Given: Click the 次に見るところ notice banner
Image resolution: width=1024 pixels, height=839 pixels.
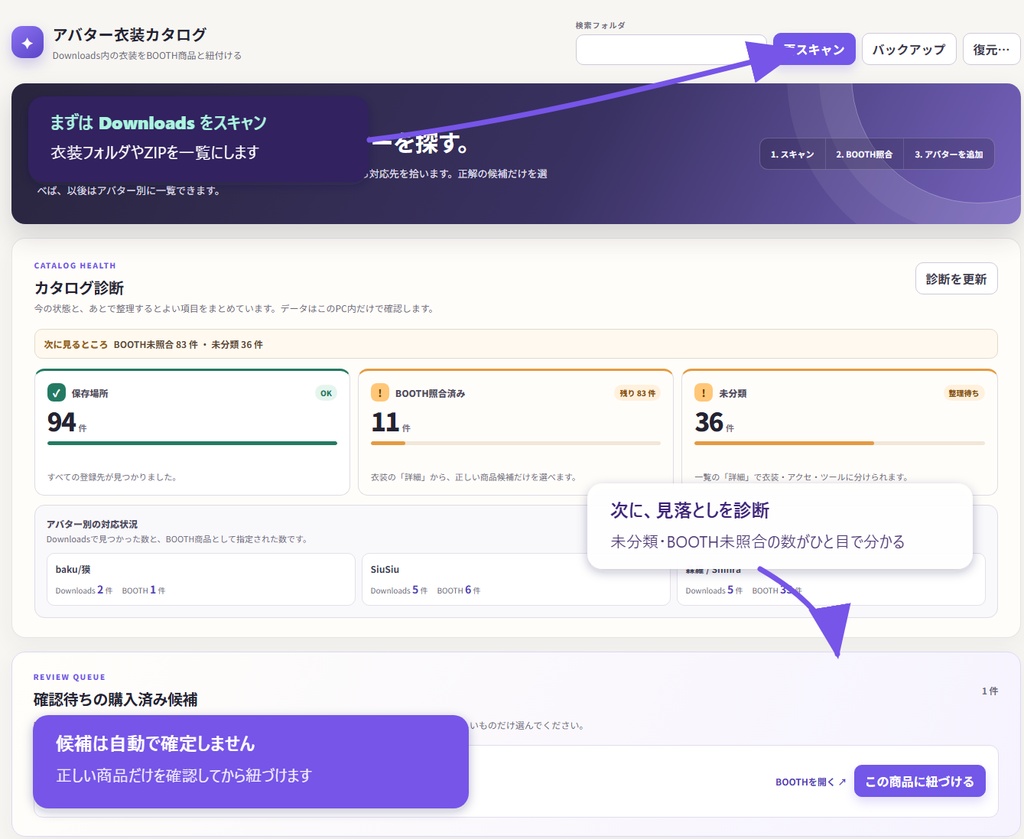Looking at the screenshot, I should tap(515, 344).
